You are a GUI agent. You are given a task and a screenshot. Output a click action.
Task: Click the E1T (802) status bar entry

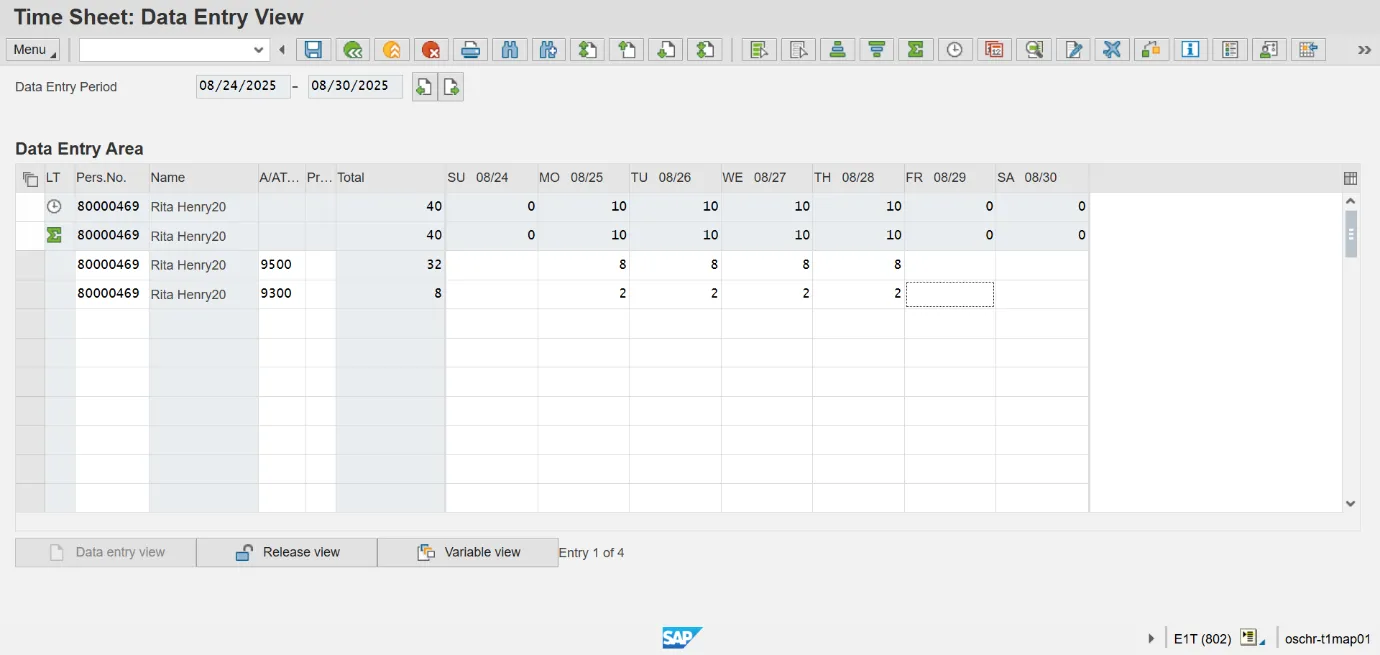point(1202,638)
